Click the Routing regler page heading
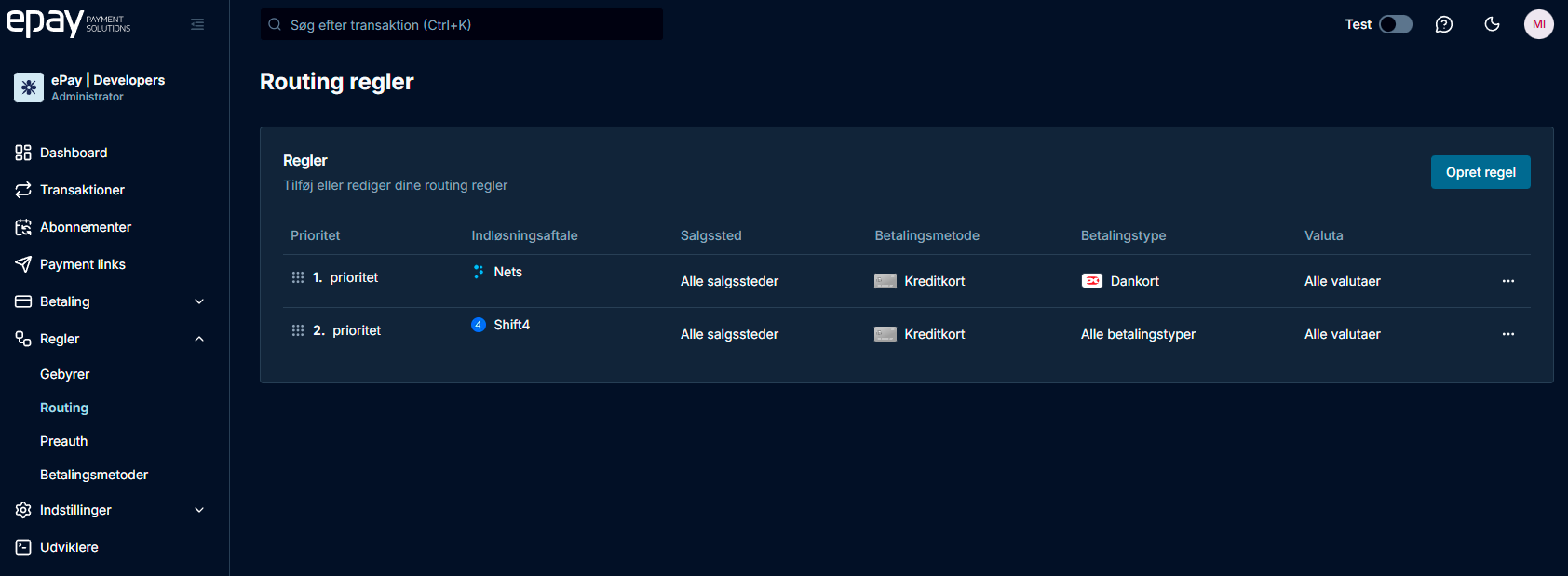Viewport: 1568px width, 576px height. [x=337, y=82]
